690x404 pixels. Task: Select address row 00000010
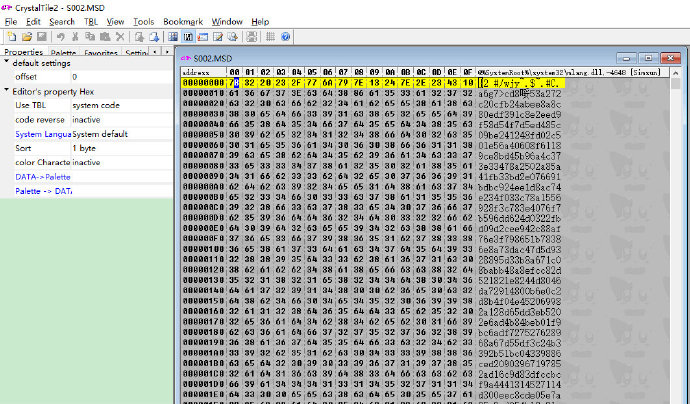203,93
